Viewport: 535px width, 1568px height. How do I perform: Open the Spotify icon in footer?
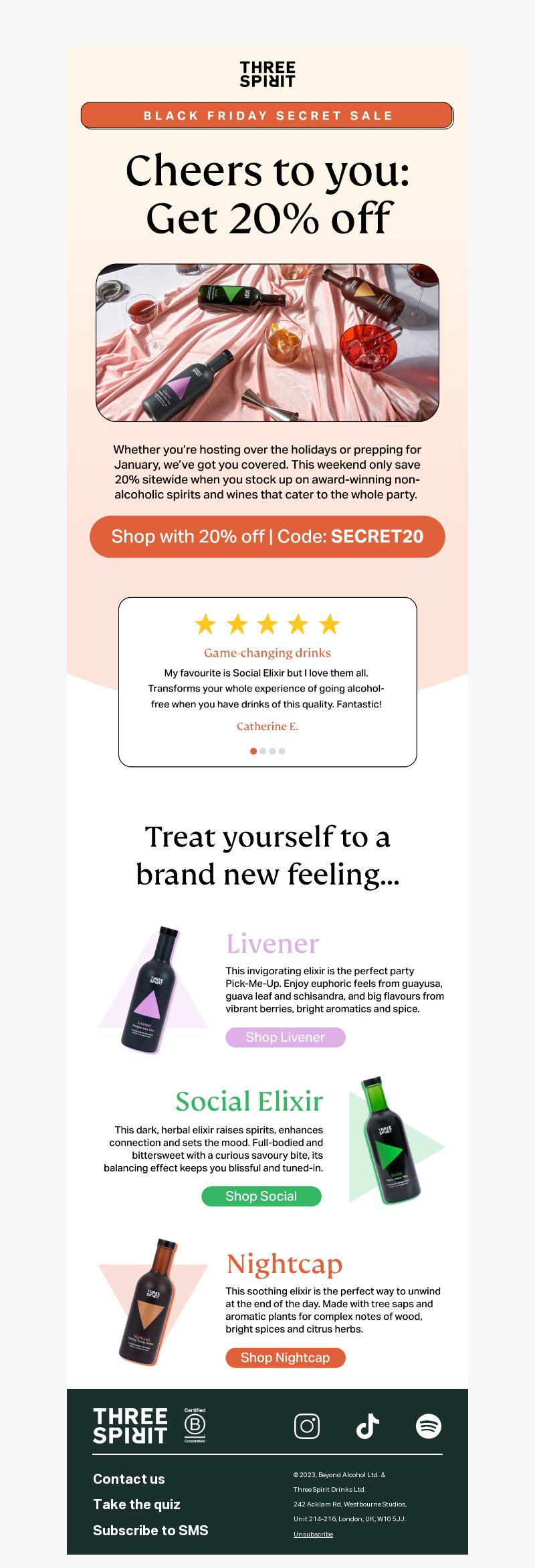pos(429,1426)
